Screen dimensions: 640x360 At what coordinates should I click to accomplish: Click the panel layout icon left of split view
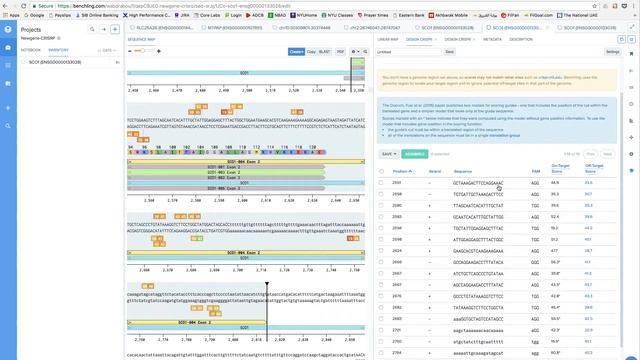[x=622, y=39]
